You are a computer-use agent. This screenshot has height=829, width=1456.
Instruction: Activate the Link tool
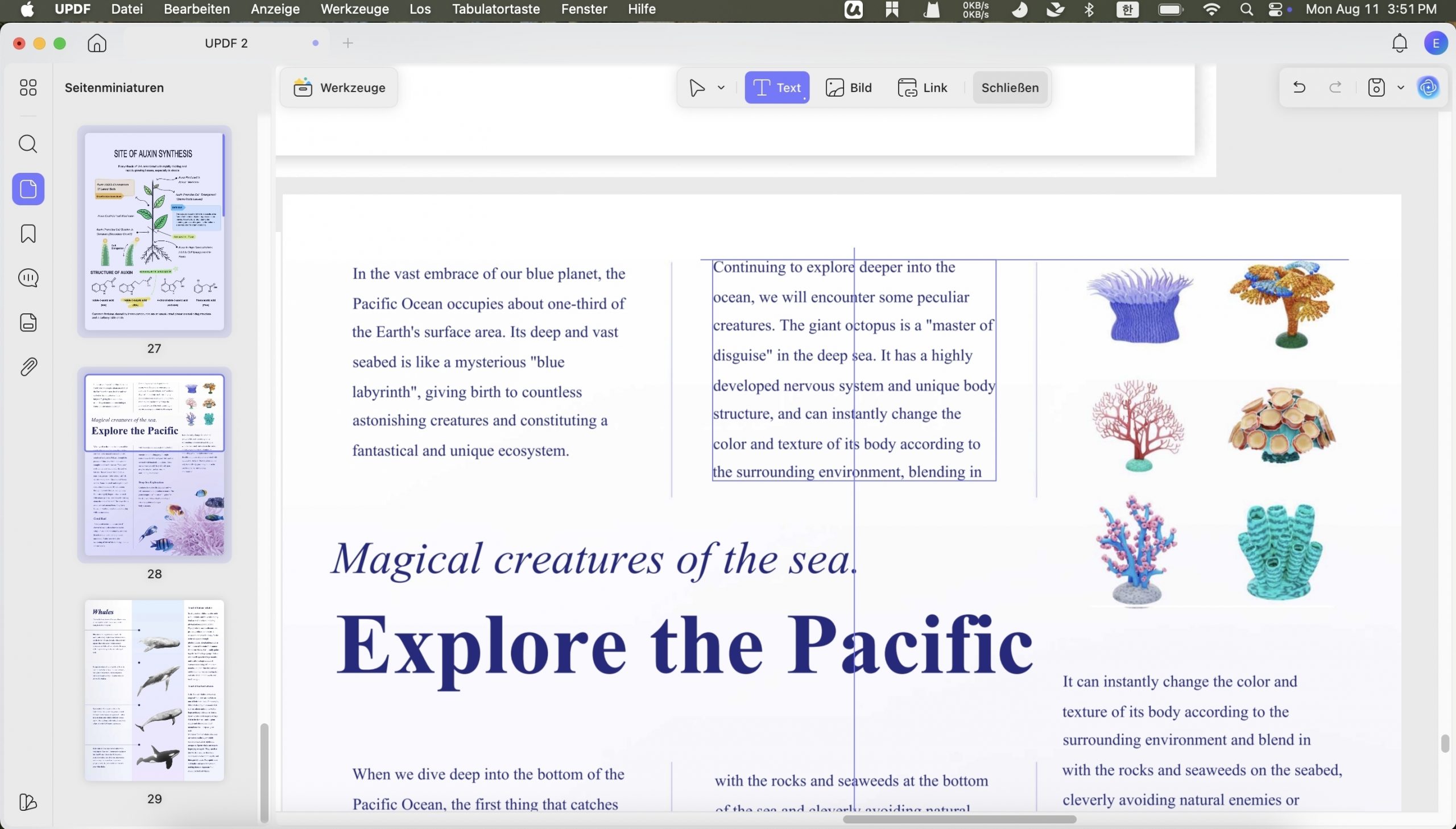point(923,88)
